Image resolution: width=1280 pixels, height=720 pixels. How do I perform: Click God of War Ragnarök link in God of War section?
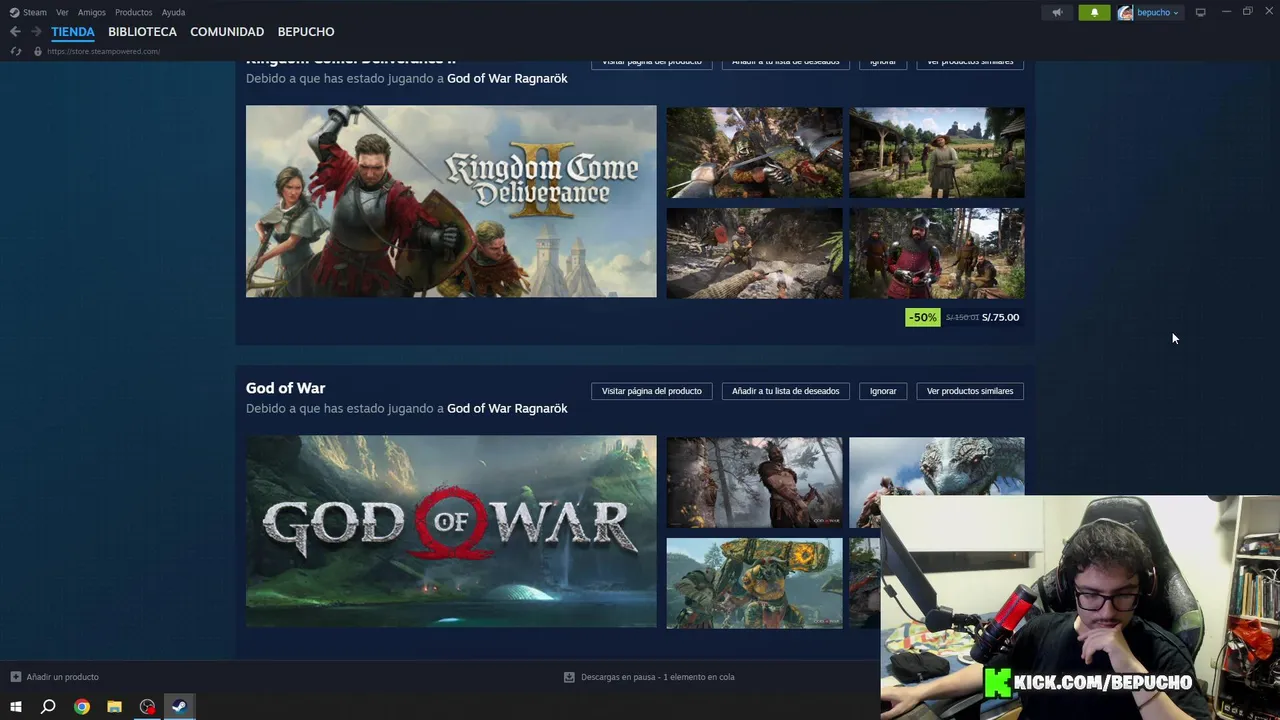507,408
